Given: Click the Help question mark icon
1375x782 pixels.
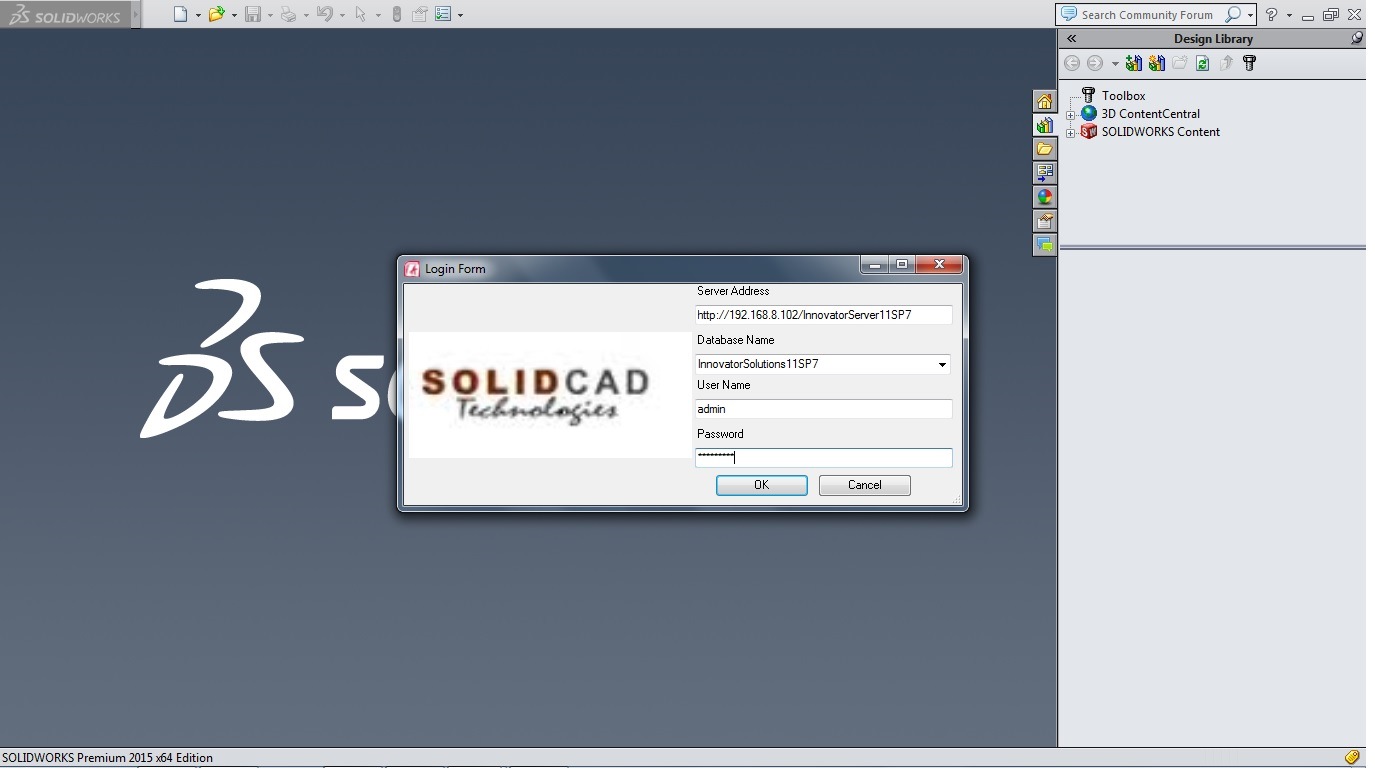Looking at the screenshot, I should pos(1271,14).
